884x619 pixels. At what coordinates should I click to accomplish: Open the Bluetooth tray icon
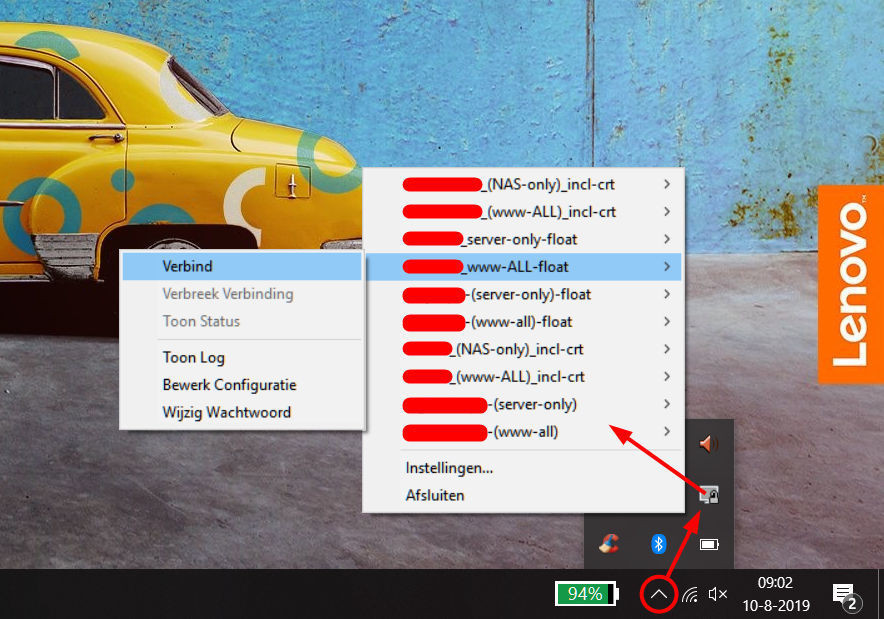(658, 543)
